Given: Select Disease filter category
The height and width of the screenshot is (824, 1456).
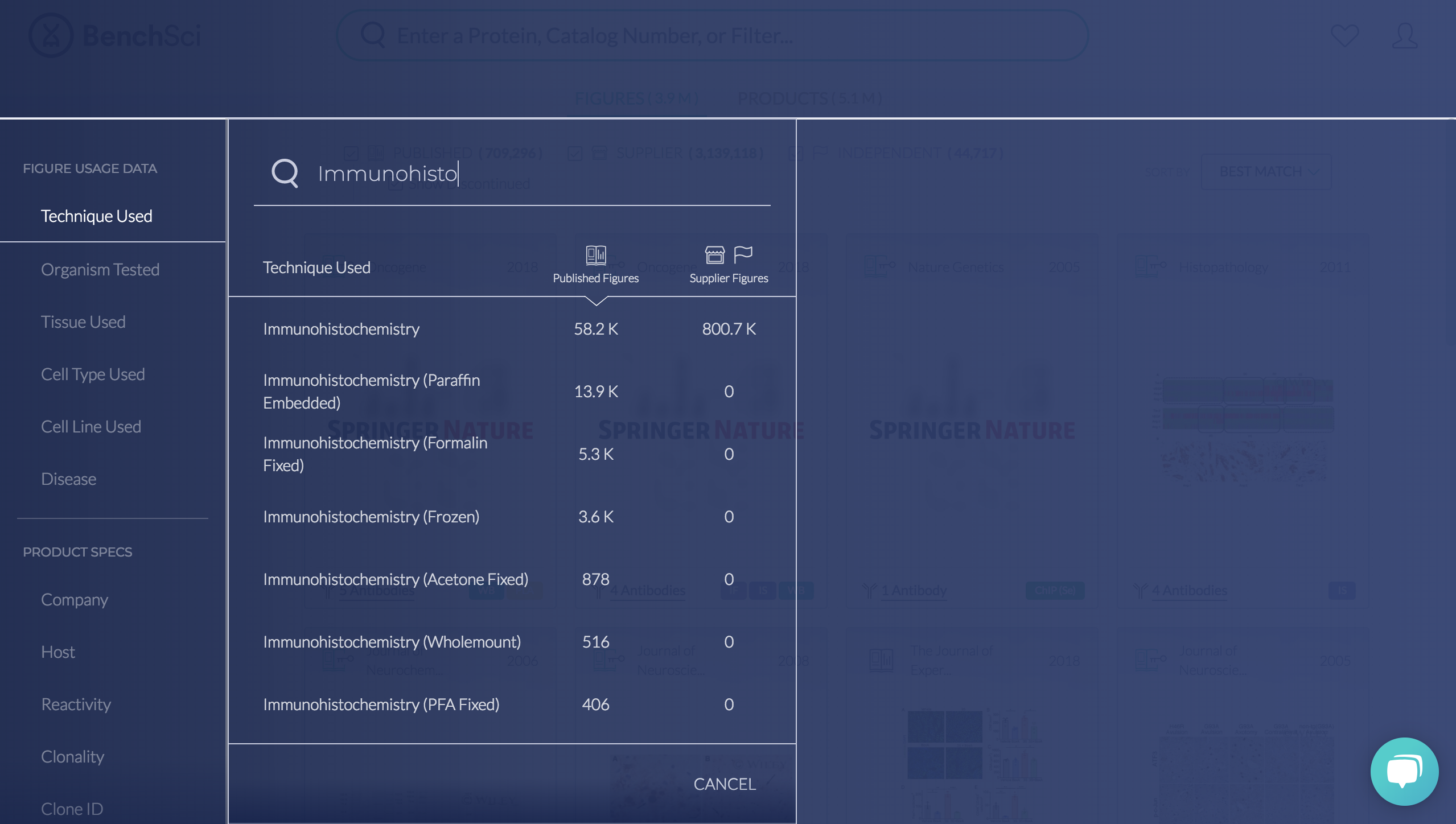Looking at the screenshot, I should point(69,479).
